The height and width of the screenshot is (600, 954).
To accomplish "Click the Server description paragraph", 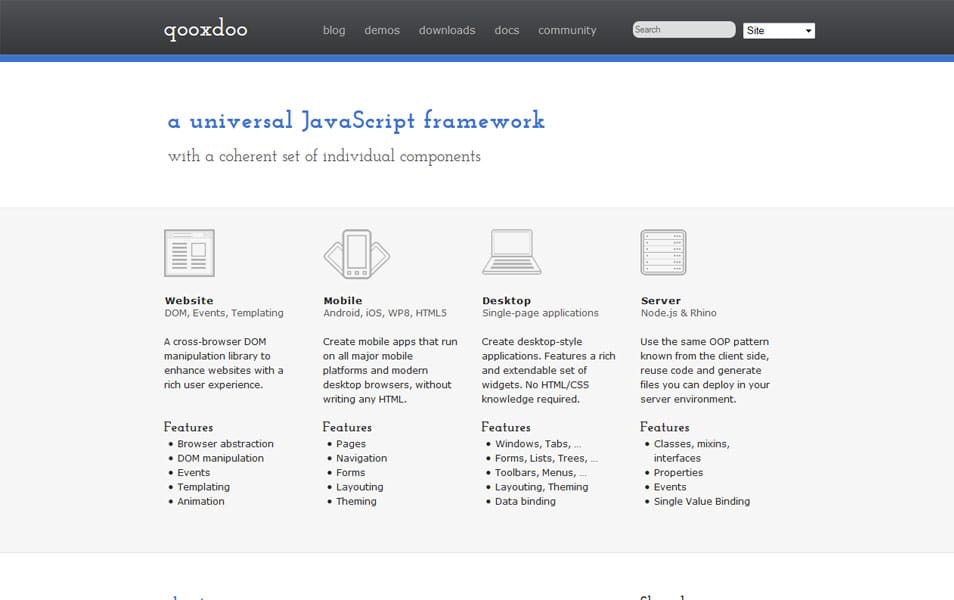I will (x=705, y=371).
